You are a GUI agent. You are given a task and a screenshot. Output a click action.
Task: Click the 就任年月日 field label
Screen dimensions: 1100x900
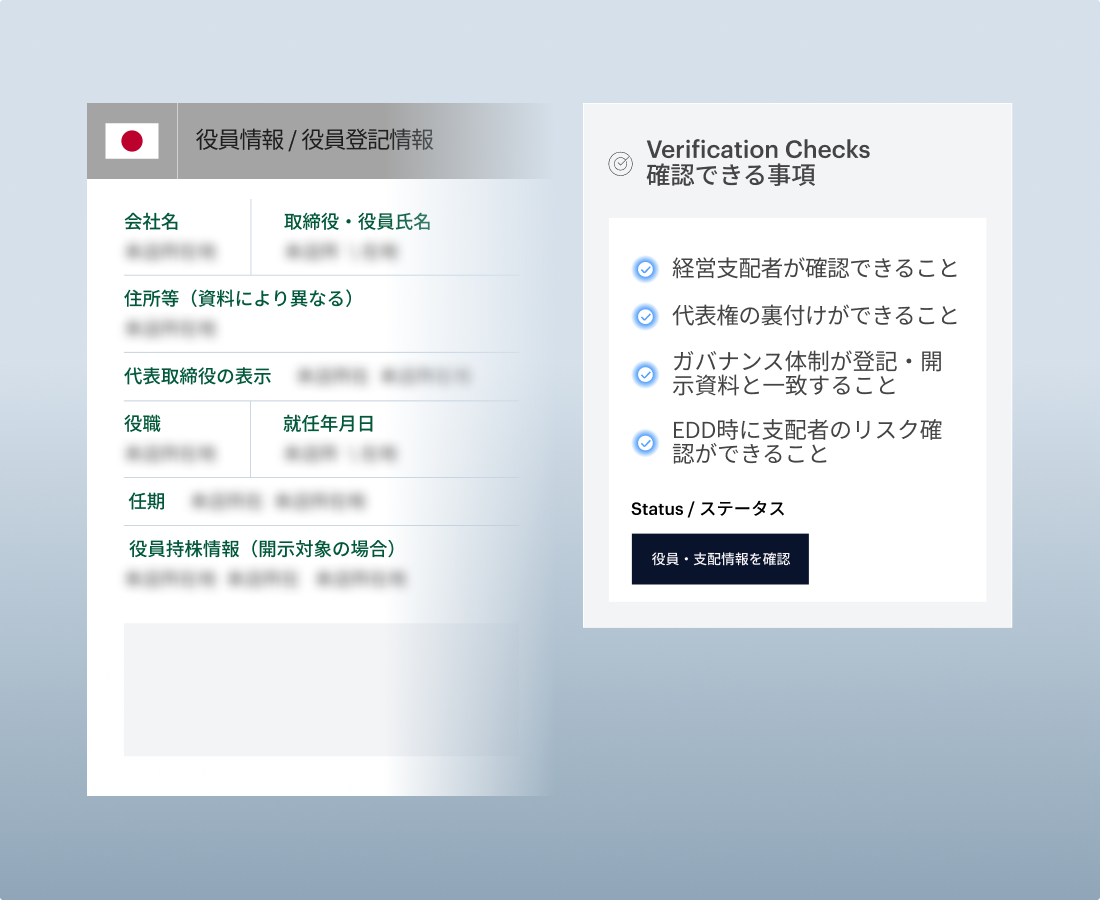tap(328, 424)
